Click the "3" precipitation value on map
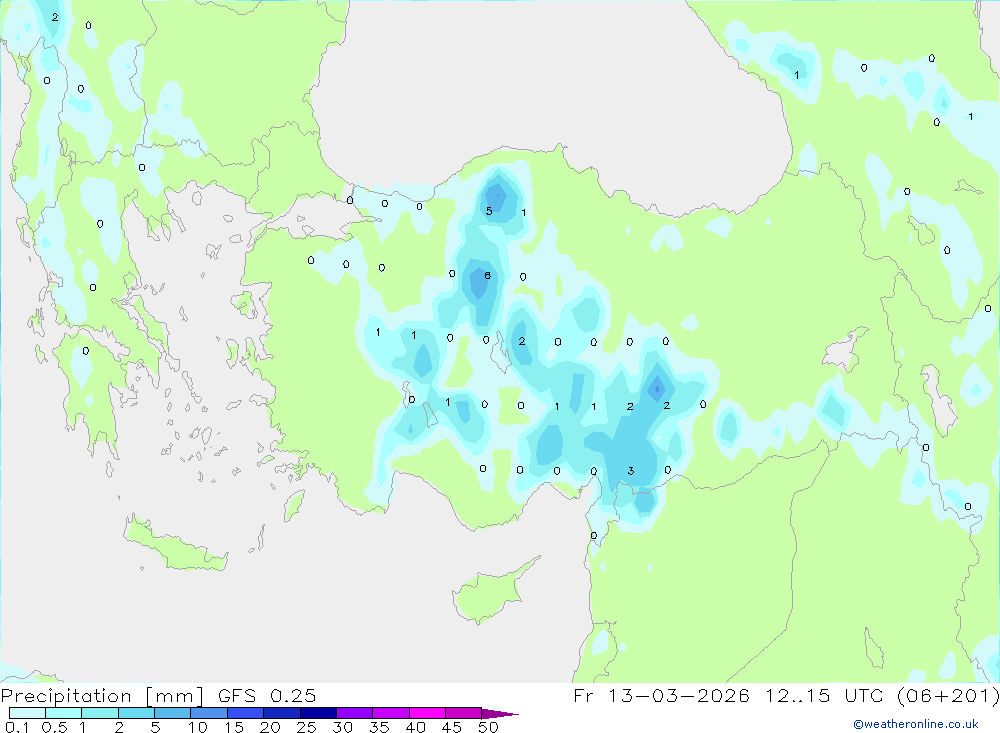This screenshot has height=733, width=1000. point(631,471)
